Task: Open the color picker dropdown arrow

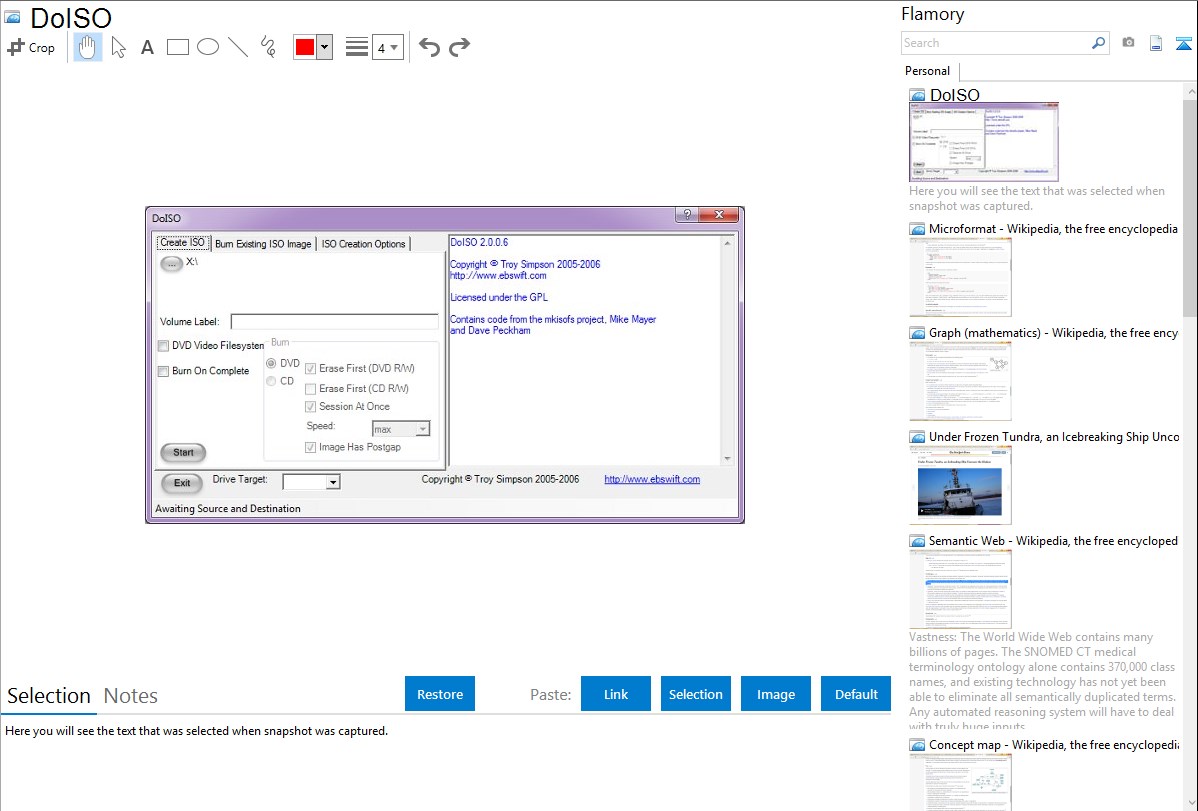Action: [325, 47]
